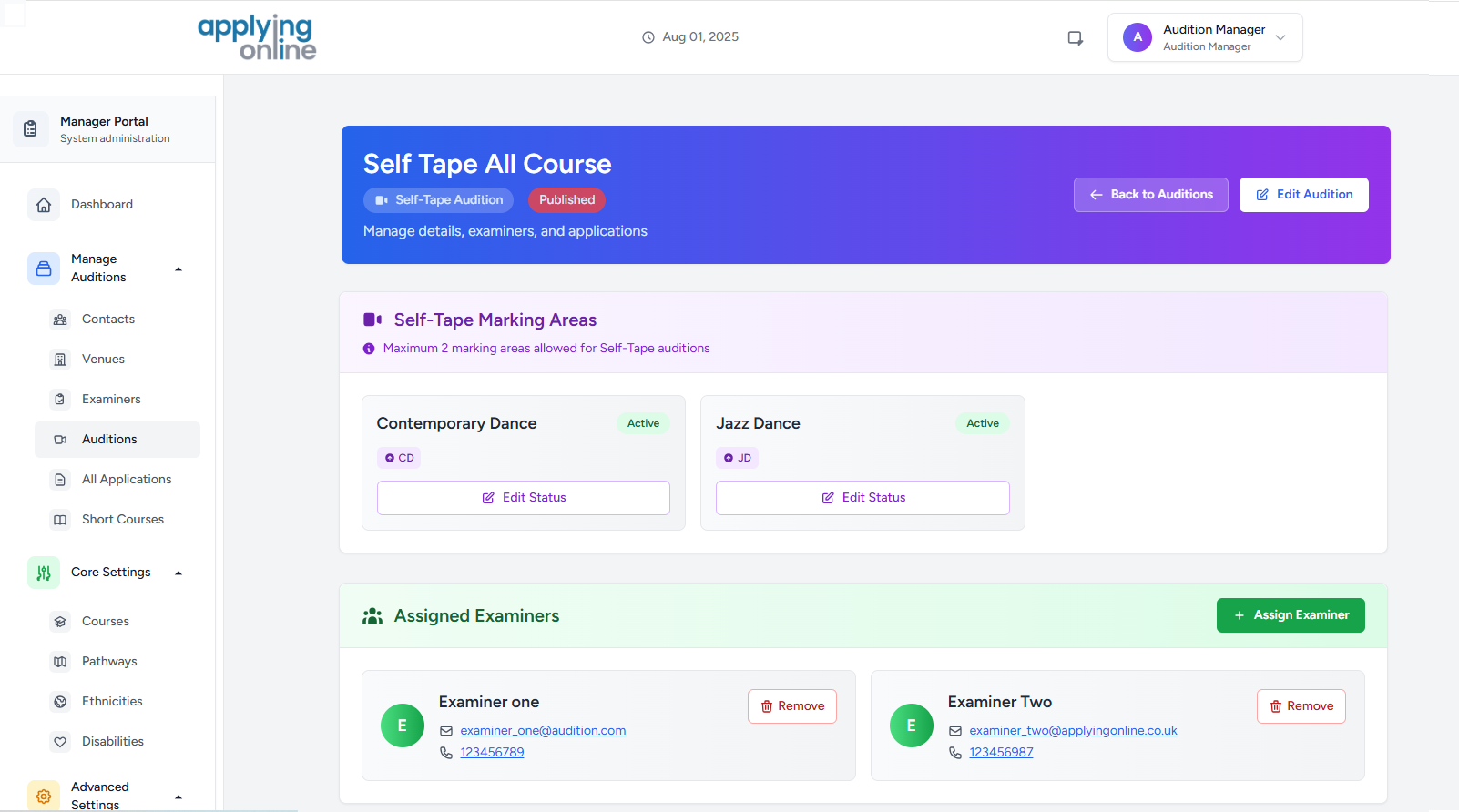Click the Short Courses book icon
The image size is (1459, 812).
pyautogui.click(x=60, y=520)
